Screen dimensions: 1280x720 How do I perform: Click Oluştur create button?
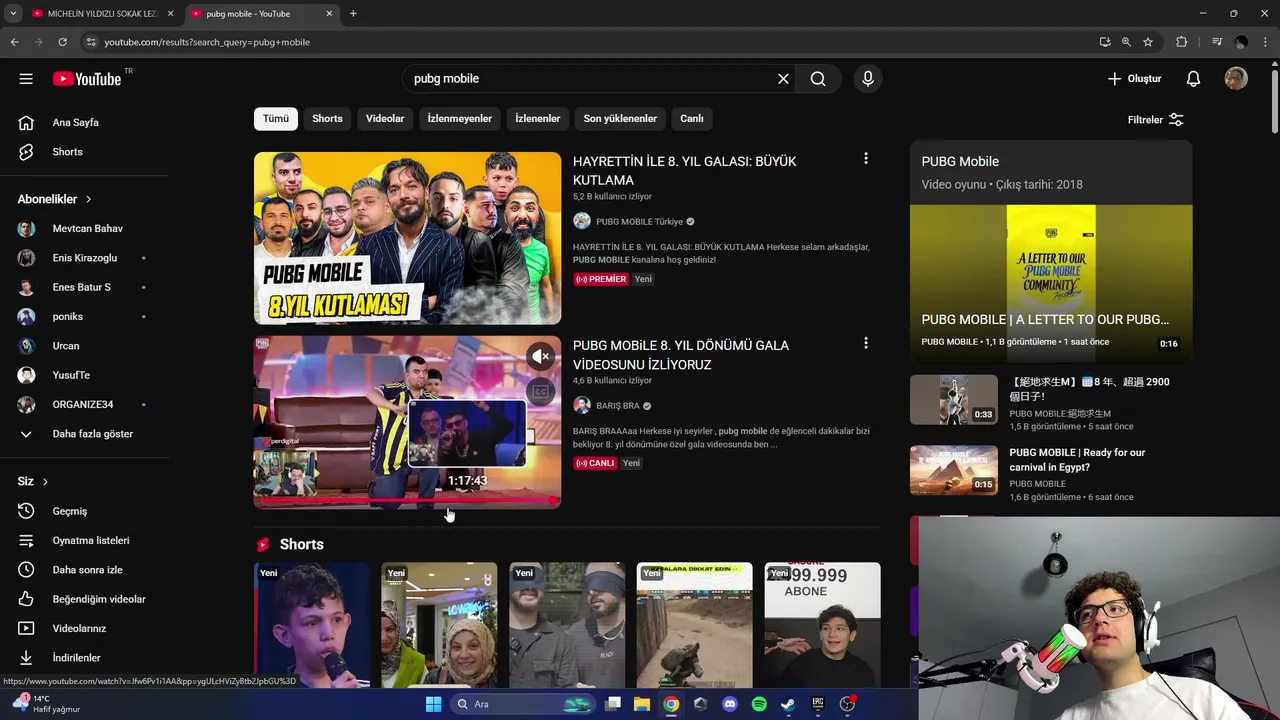coord(1134,79)
